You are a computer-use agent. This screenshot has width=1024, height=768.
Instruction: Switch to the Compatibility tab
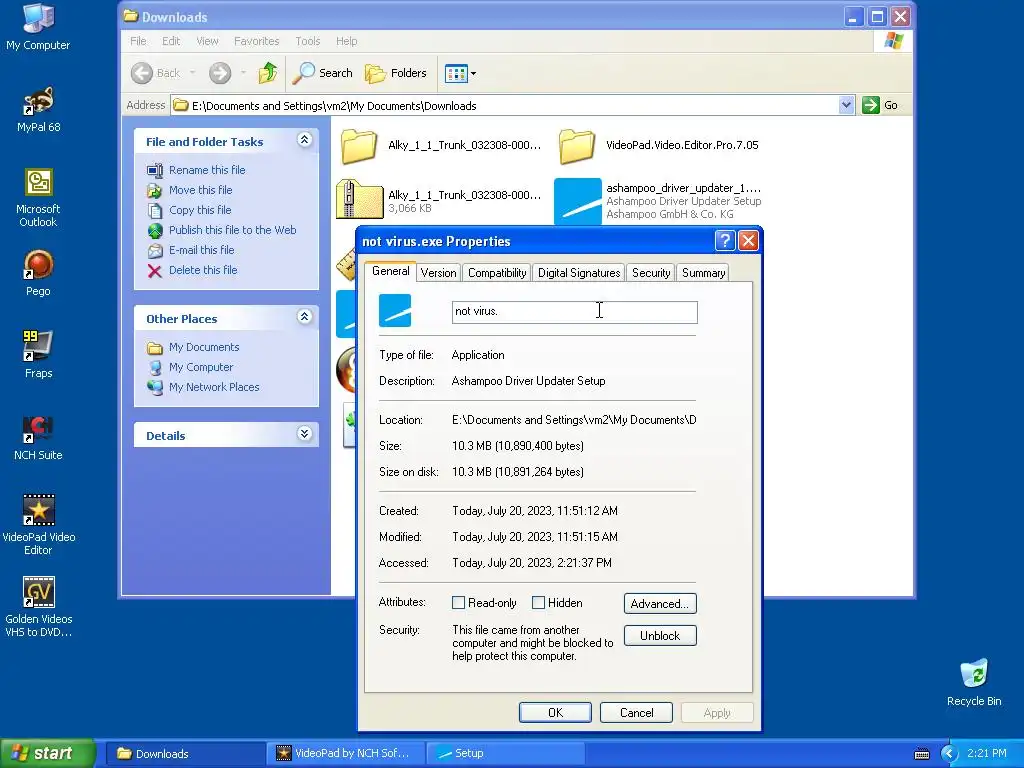tap(497, 273)
